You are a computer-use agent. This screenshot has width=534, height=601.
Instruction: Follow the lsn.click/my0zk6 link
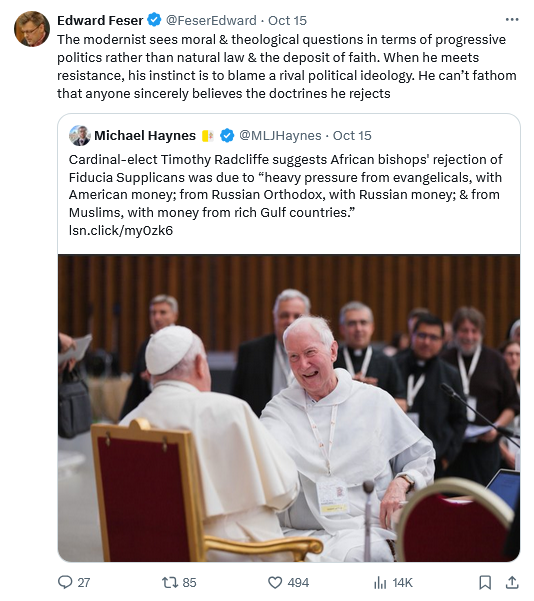[121, 230]
